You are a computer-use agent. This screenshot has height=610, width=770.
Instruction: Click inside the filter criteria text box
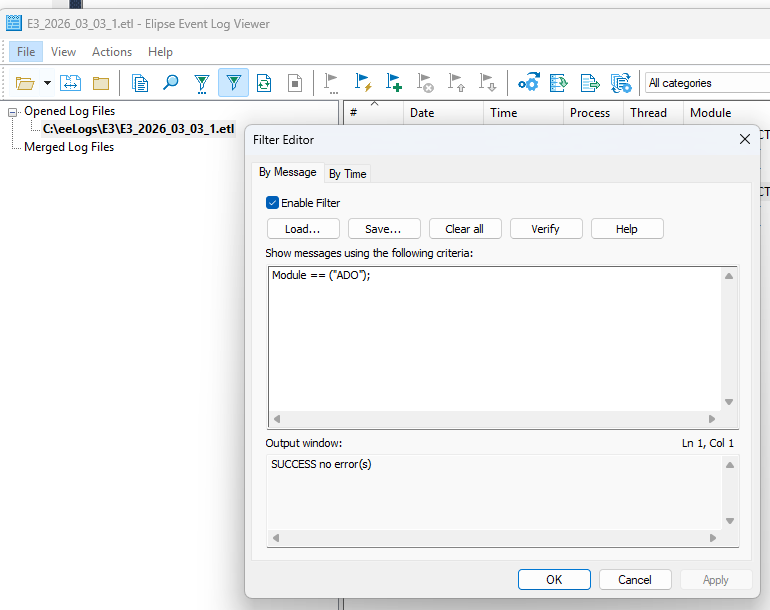coord(495,340)
